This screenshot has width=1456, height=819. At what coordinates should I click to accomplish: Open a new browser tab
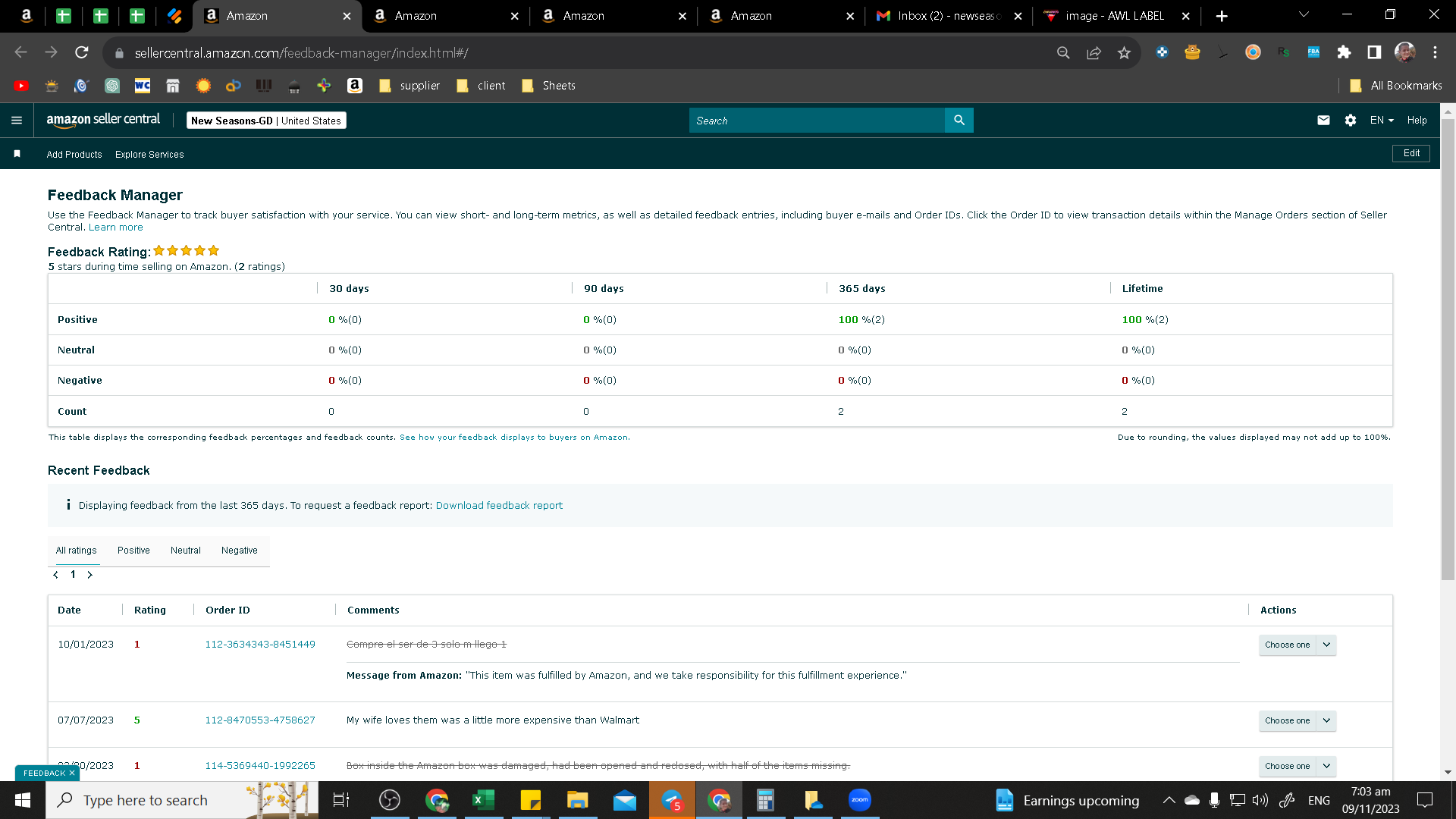1222,16
